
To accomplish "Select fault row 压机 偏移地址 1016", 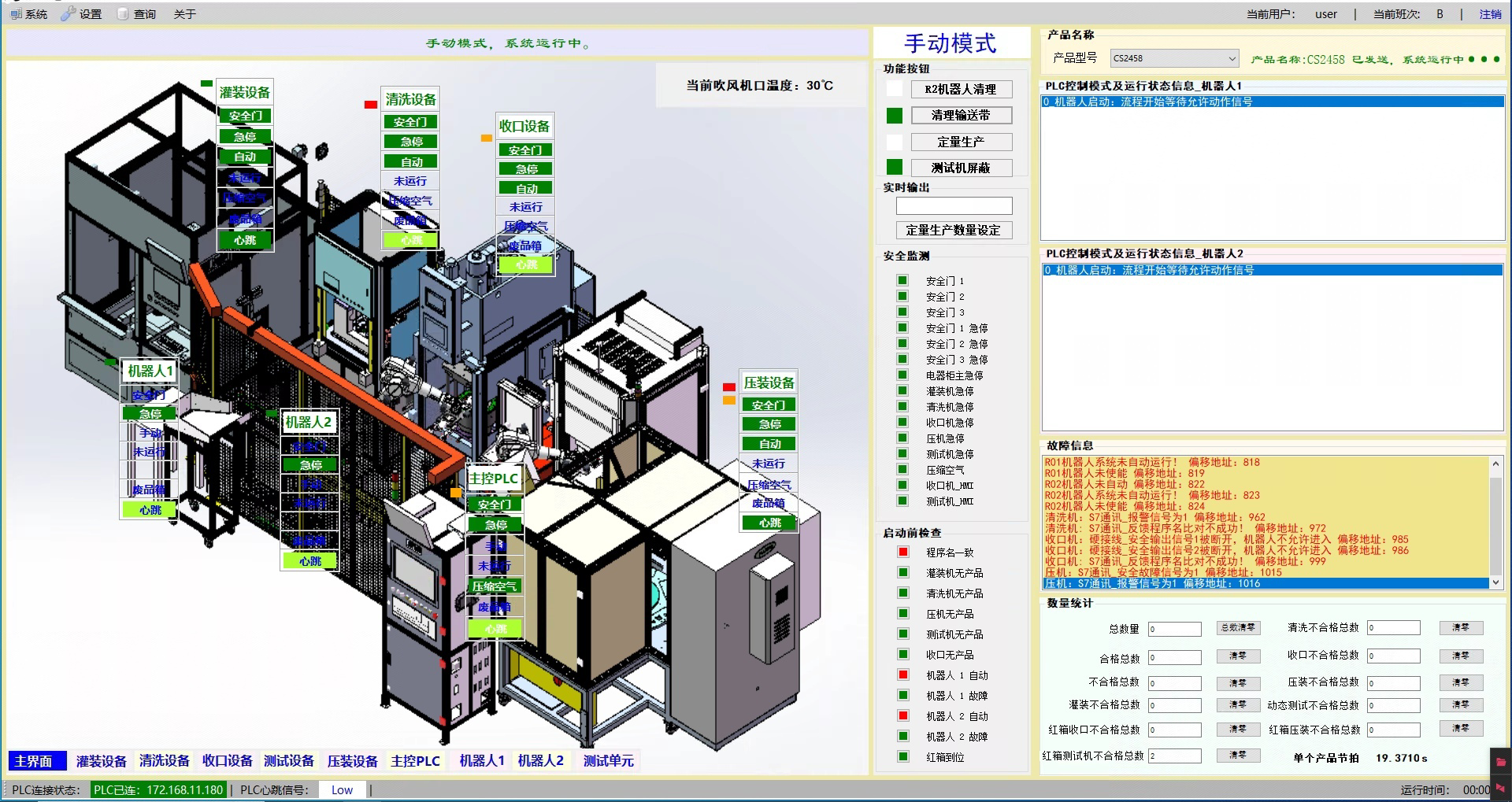I will click(1266, 583).
